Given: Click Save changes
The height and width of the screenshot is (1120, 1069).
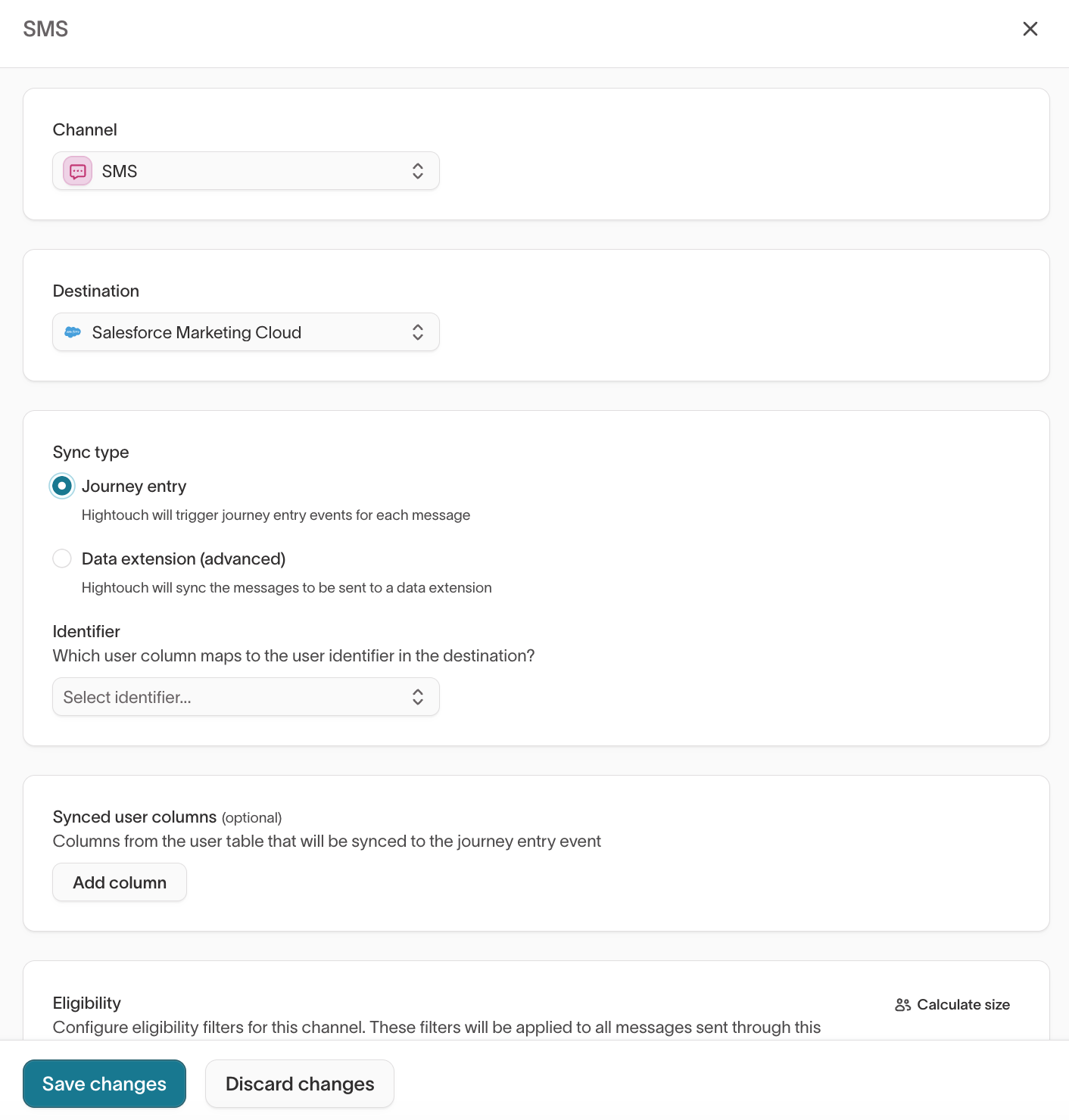Looking at the screenshot, I should 104,1084.
